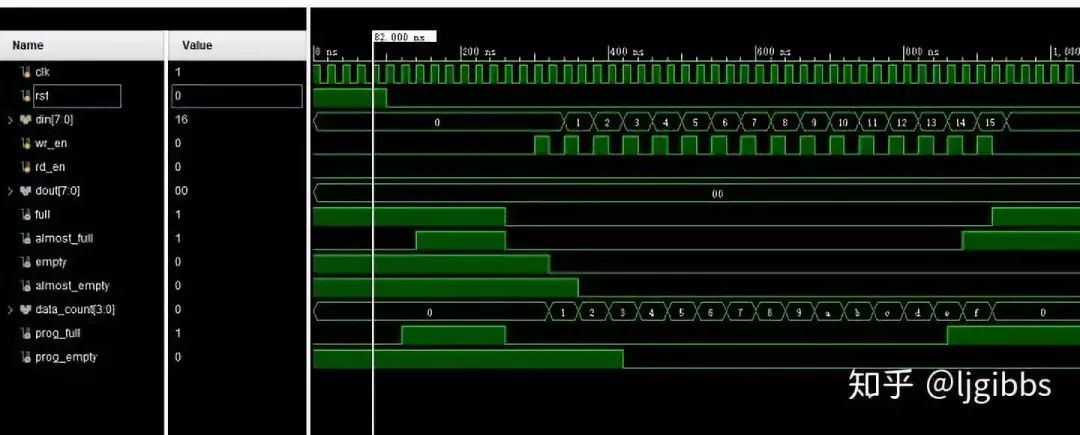This screenshot has width=1080, height=435.
Task: Click the almost_full signal icon
Action: tap(26, 238)
